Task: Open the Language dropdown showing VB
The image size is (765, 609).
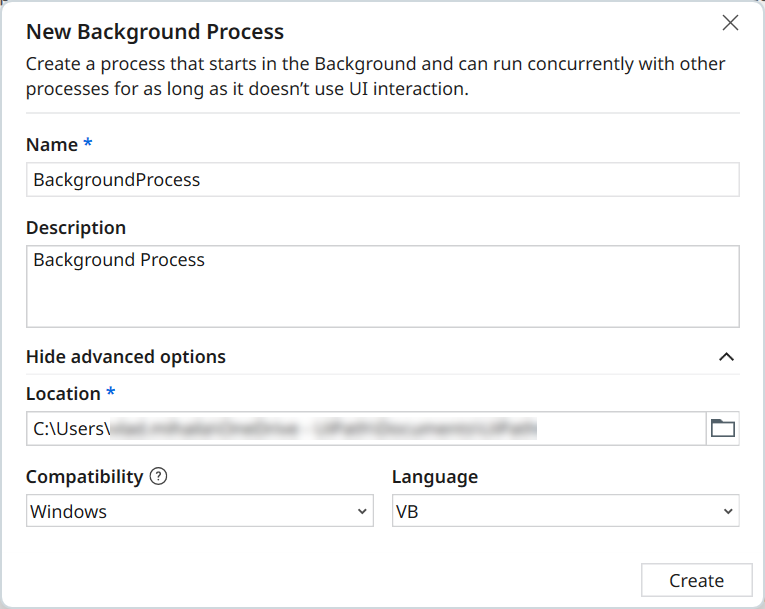Action: (555, 511)
